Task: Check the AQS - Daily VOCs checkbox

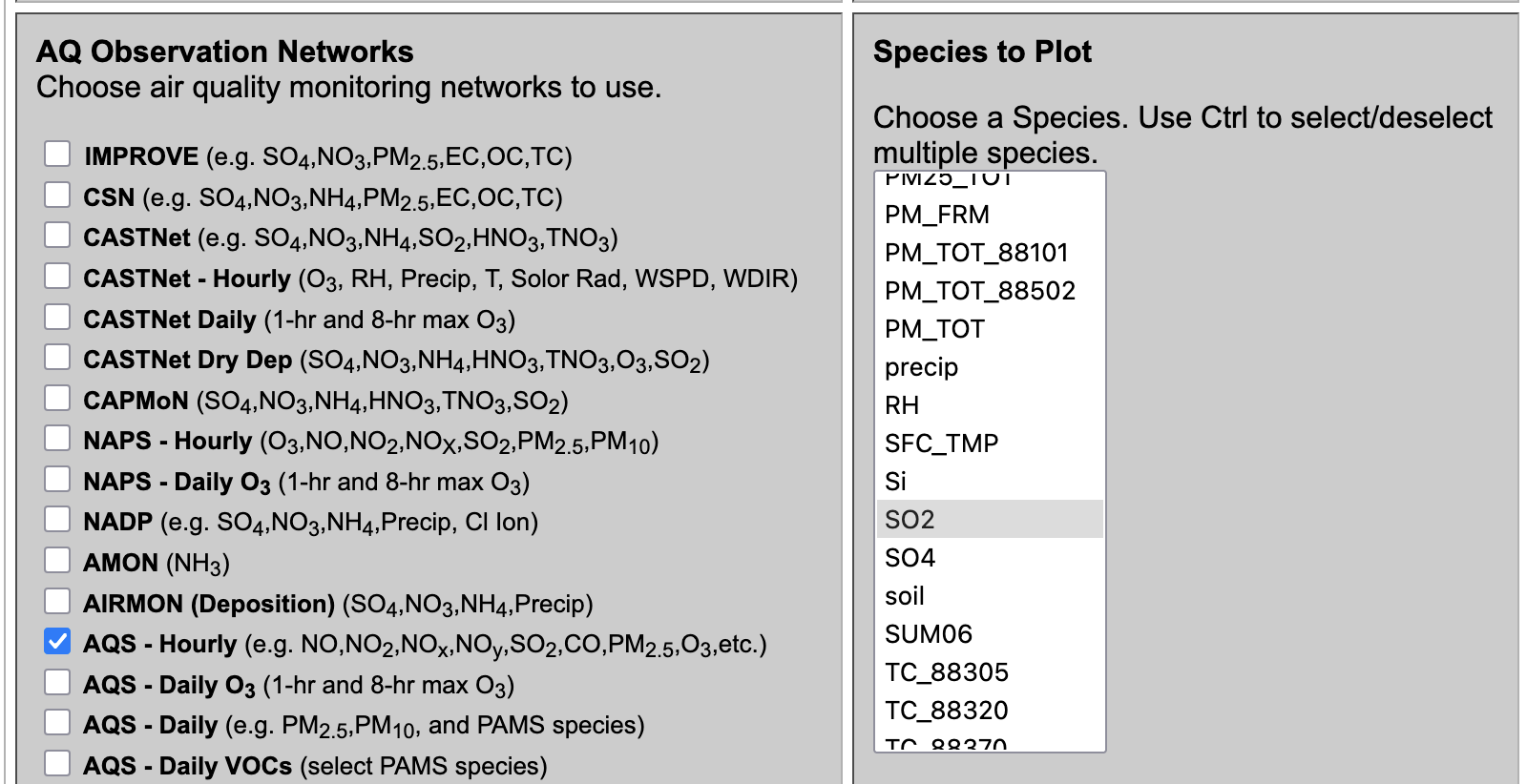Action: click(x=57, y=763)
